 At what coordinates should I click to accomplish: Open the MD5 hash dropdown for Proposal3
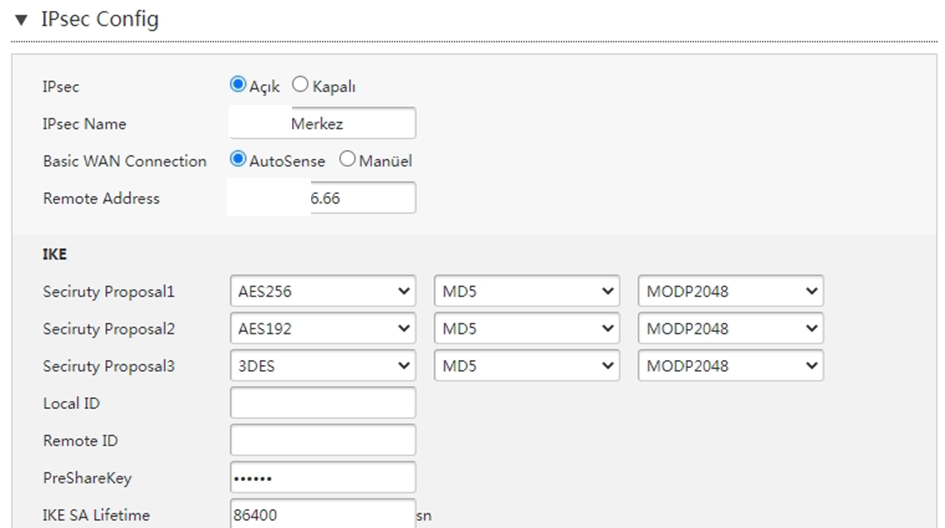coord(527,366)
